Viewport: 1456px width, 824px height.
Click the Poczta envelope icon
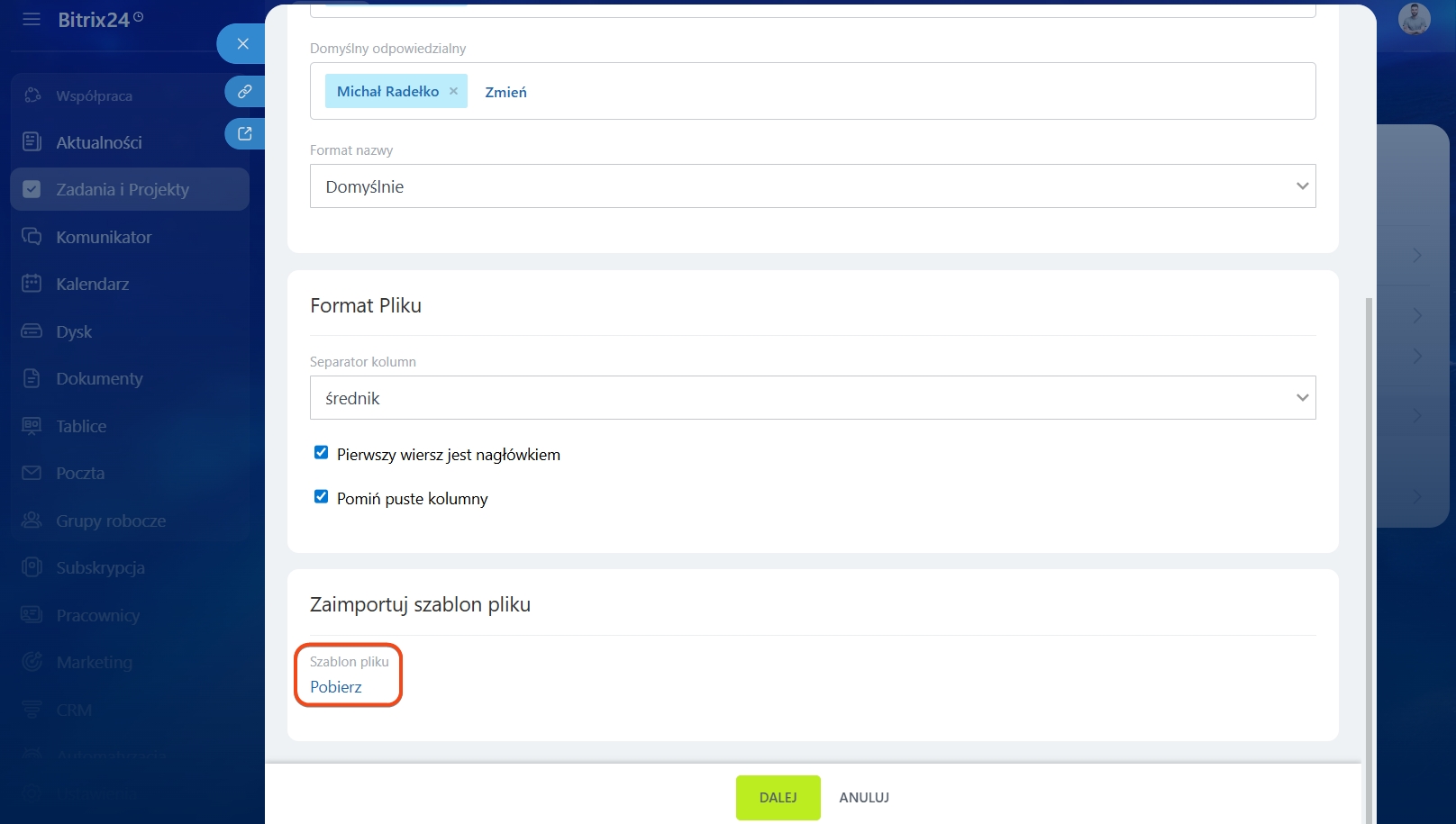click(x=32, y=473)
